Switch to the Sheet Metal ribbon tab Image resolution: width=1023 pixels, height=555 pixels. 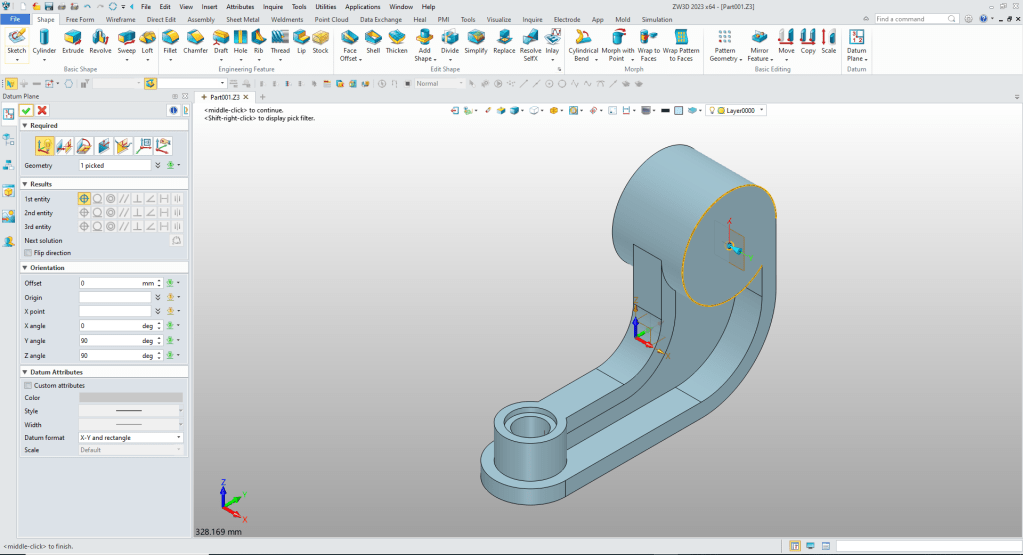click(241, 19)
